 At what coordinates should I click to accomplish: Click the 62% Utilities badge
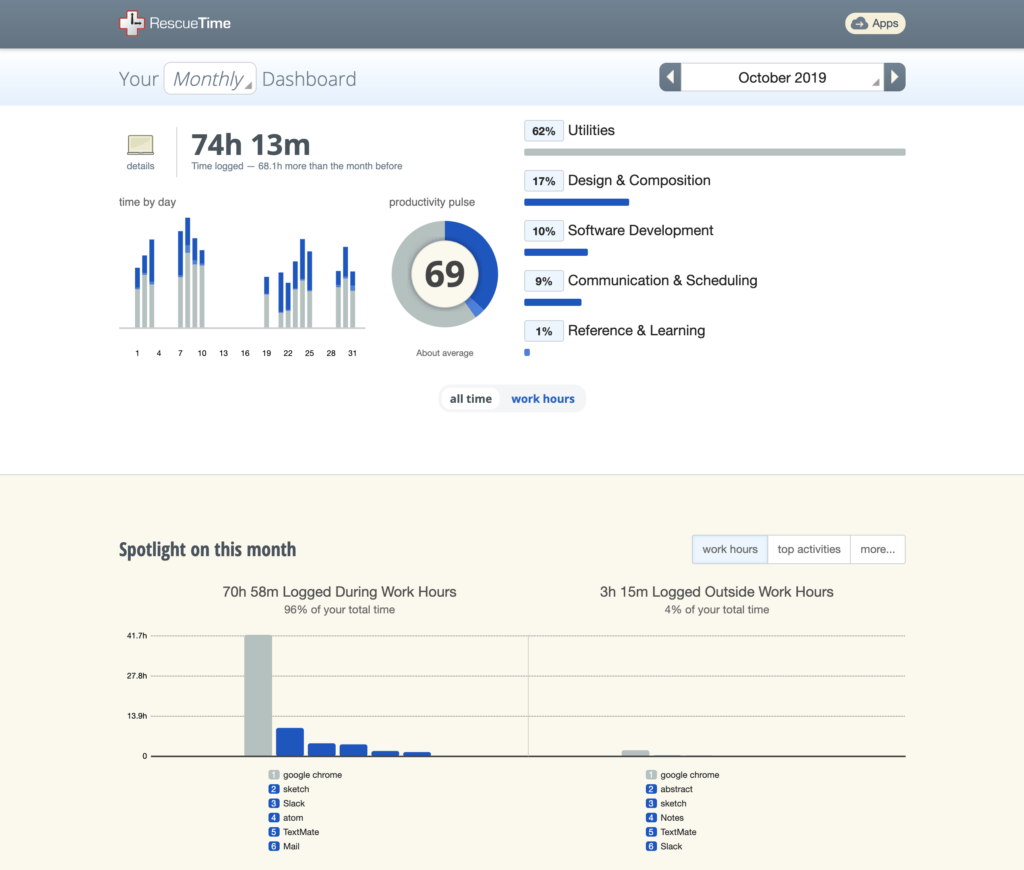click(543, 131)
